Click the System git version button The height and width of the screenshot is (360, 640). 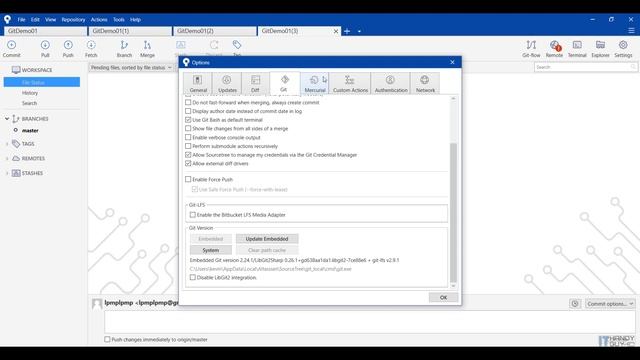click(211, 250)
